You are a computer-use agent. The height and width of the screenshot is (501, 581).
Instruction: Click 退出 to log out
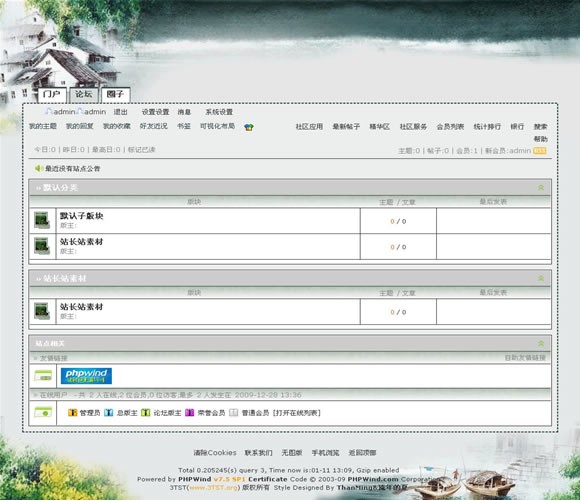120,112
